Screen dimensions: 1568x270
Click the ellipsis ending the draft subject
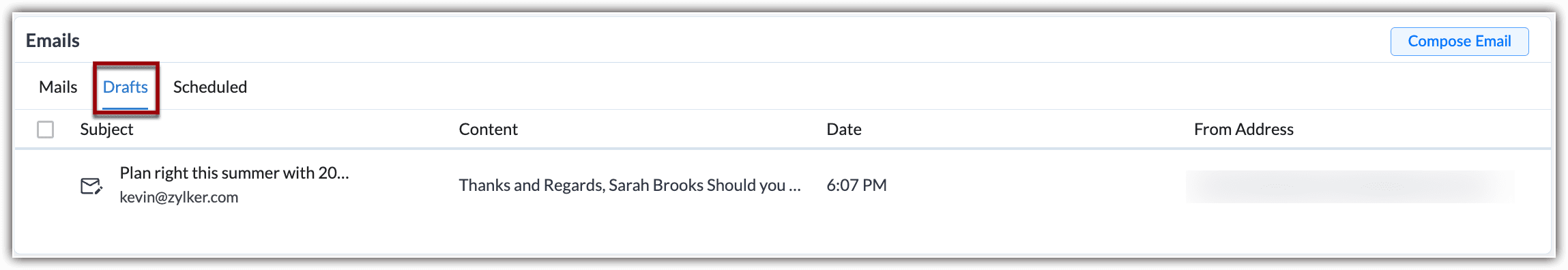tap(343, 175)
